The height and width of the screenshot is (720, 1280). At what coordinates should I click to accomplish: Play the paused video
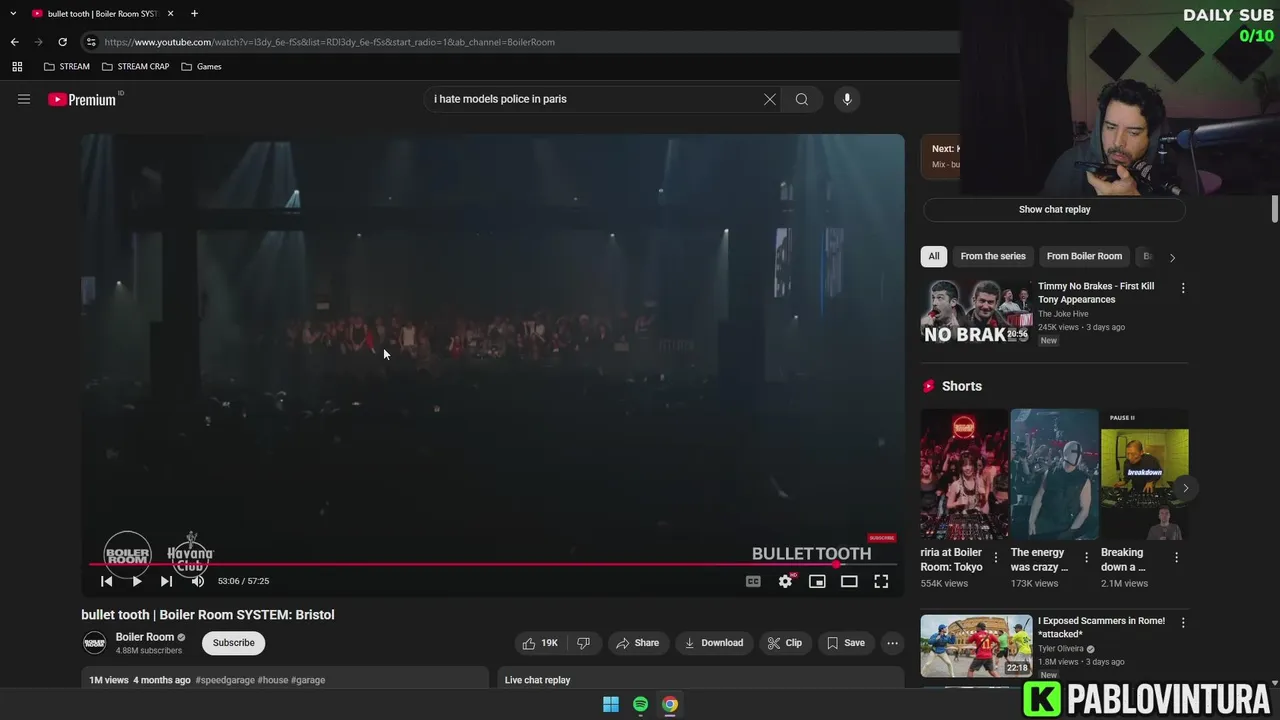pos(137,581)
